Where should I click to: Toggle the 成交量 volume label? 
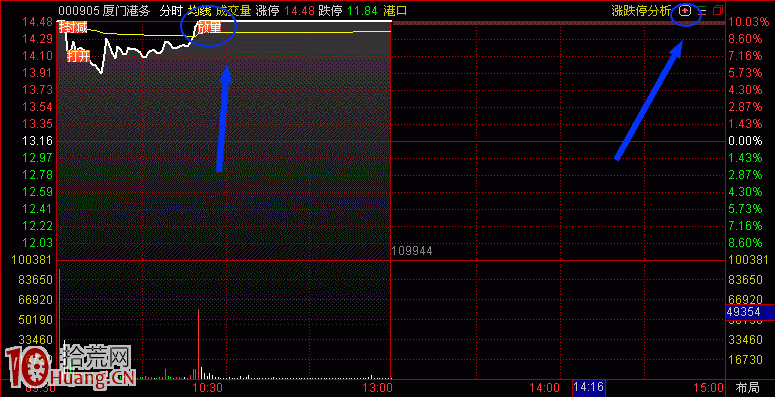pos(233,10)
